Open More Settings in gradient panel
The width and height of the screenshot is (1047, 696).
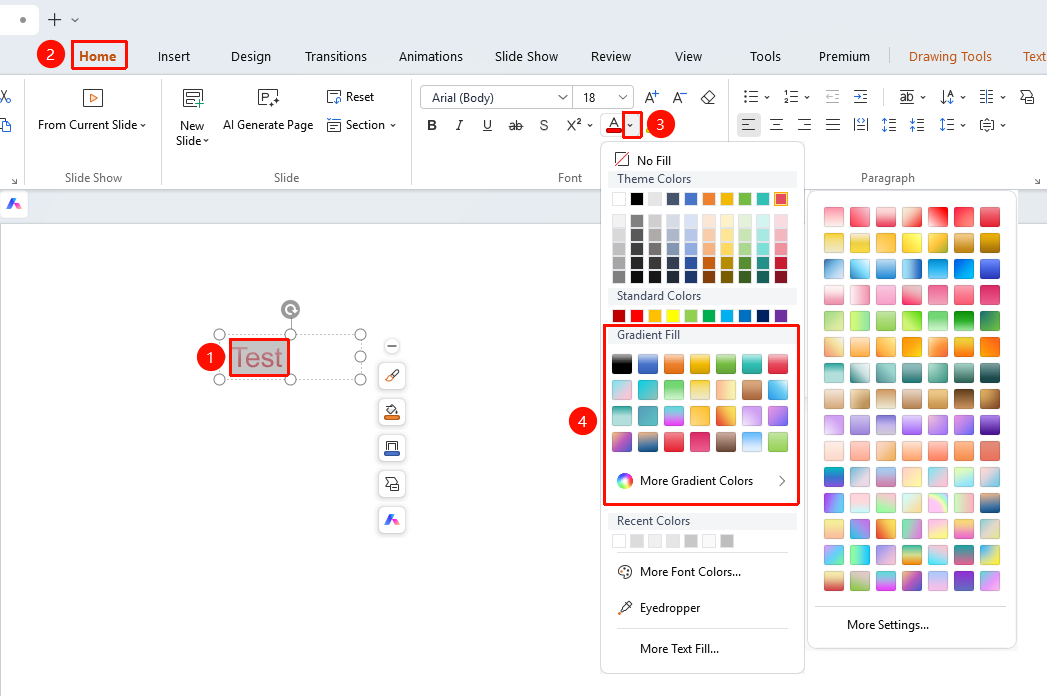pos(887,625)
